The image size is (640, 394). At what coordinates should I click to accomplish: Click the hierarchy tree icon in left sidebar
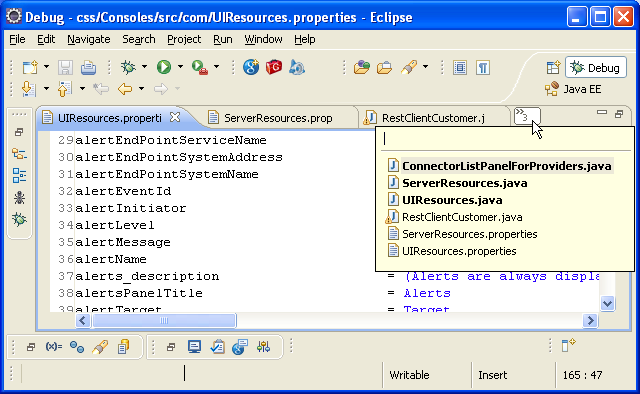tap(19, 154)
